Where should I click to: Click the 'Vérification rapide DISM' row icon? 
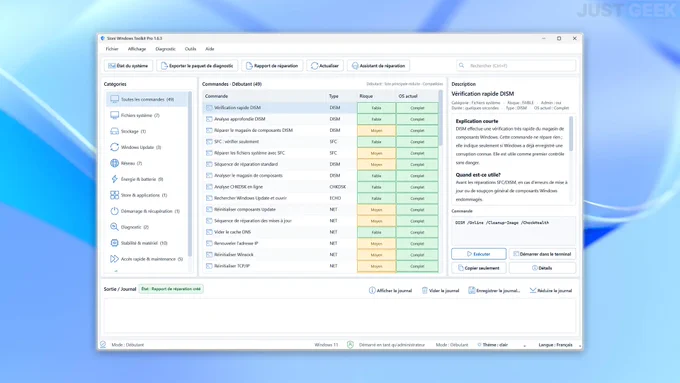tap(209, 108)
